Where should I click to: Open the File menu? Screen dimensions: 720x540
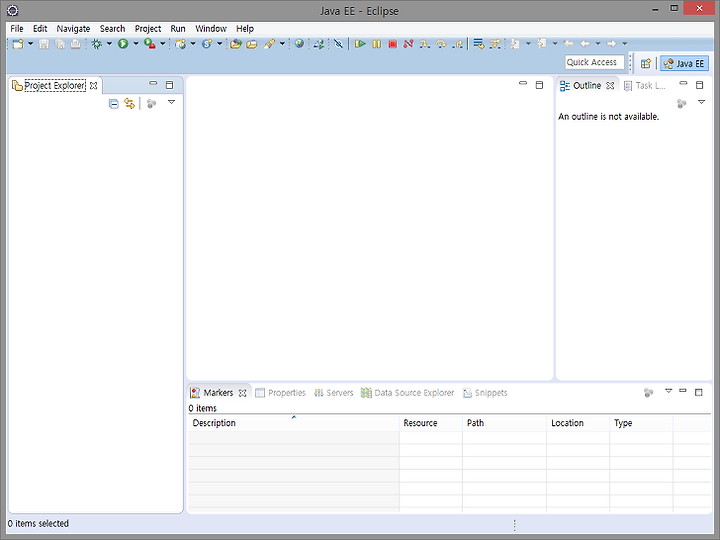click(x=17, y=28)
